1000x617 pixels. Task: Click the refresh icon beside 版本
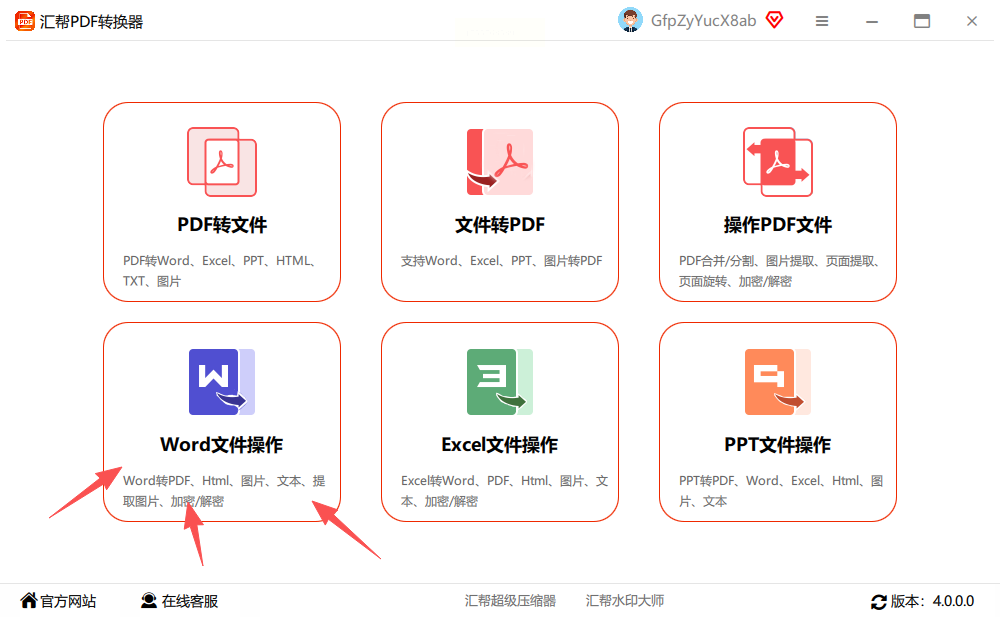tap(878, 602)
